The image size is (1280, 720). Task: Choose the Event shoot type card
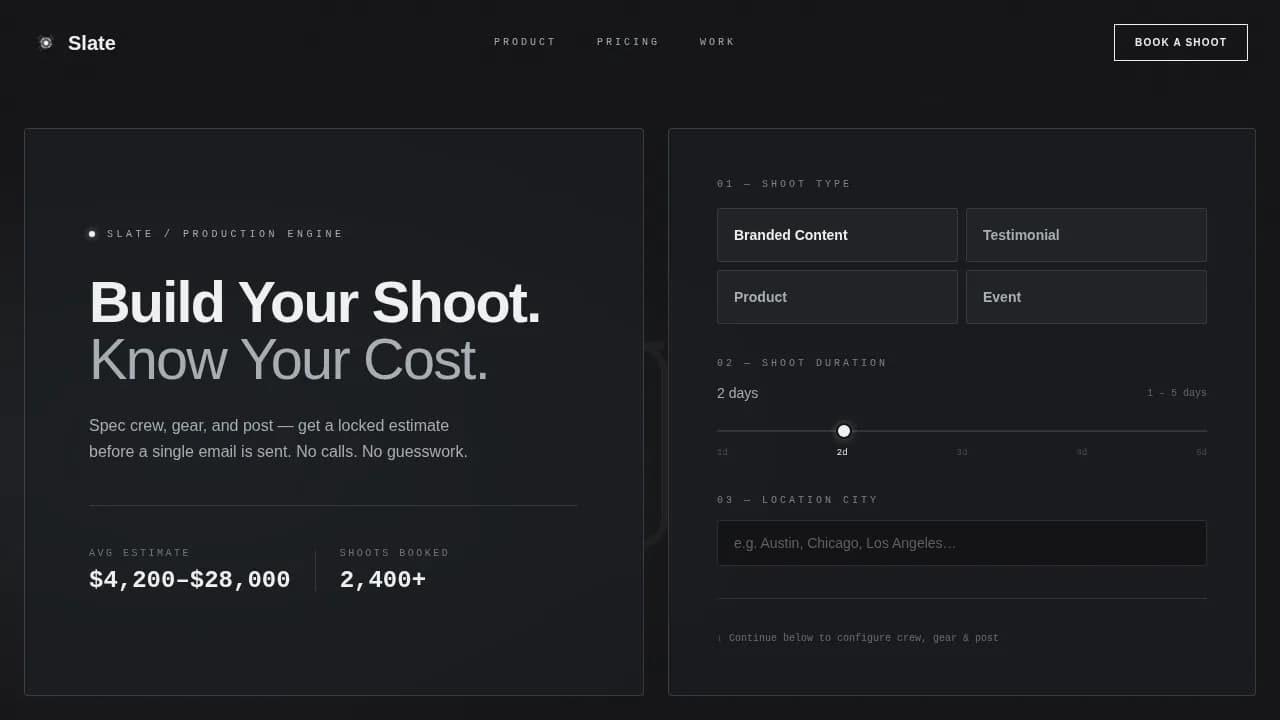(x=1086, y=297)
